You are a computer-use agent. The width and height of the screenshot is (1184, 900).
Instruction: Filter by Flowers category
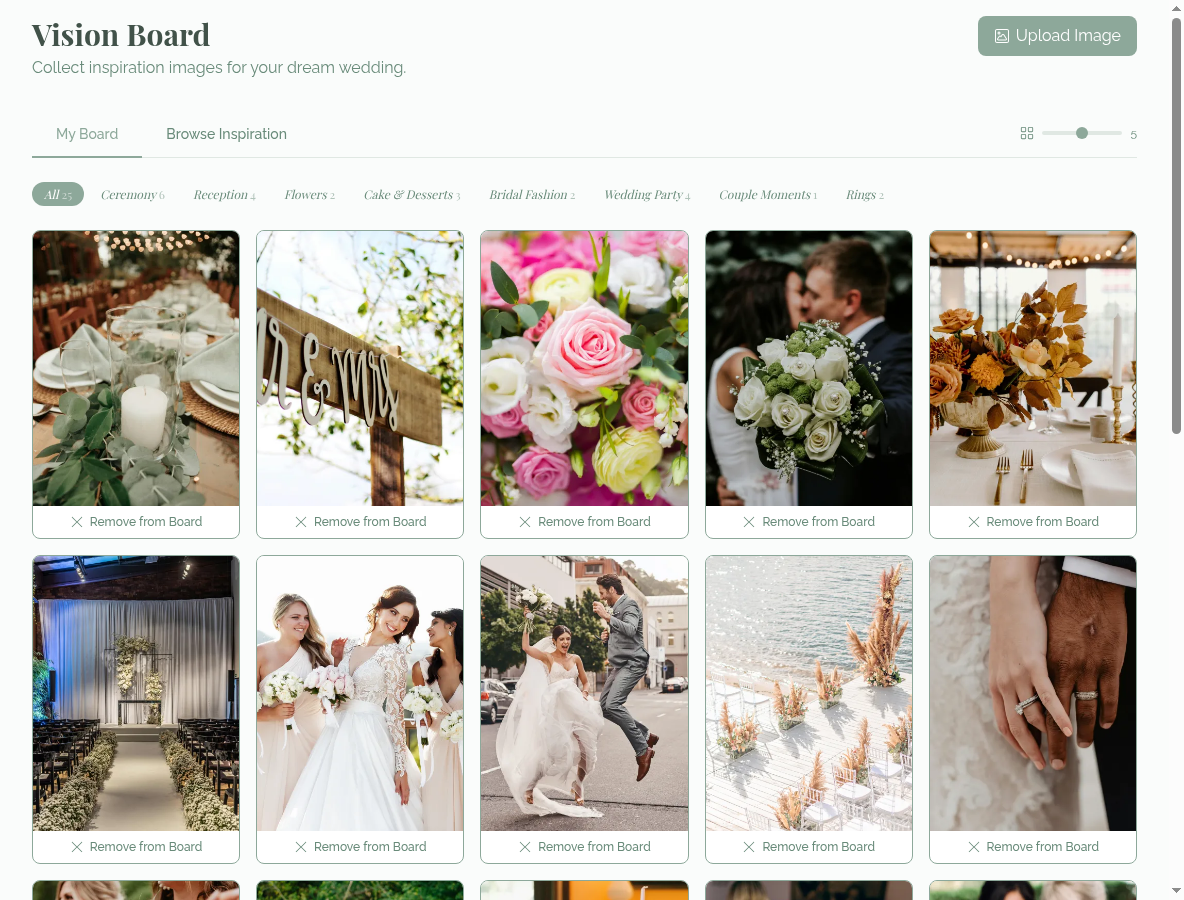(310, 194)
